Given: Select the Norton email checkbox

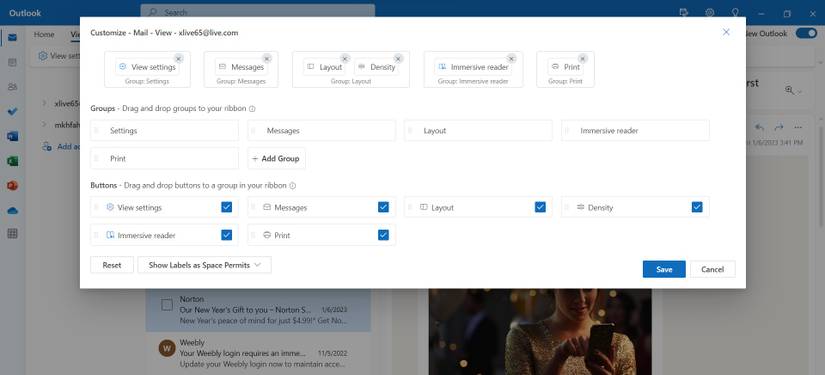Looking at the screenshot, I should (167, 305).
